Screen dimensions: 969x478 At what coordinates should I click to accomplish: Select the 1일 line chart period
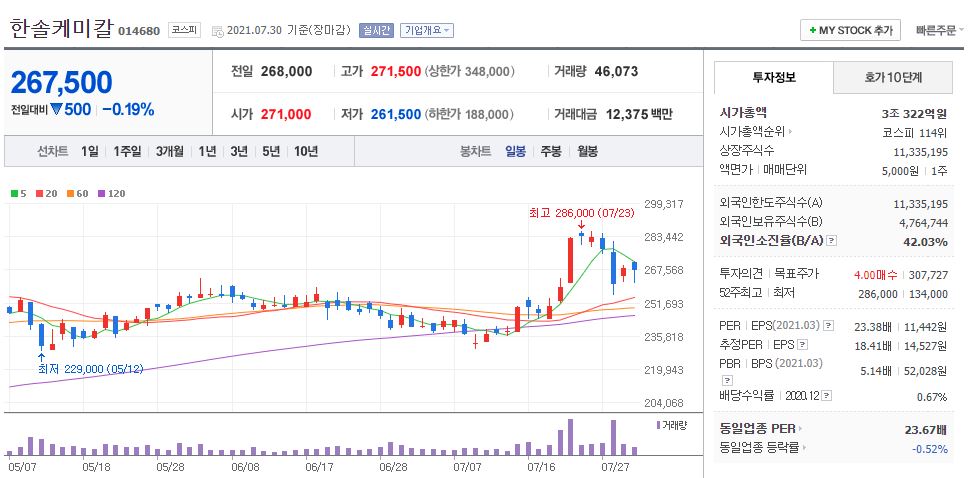click(x=90, y=152)
